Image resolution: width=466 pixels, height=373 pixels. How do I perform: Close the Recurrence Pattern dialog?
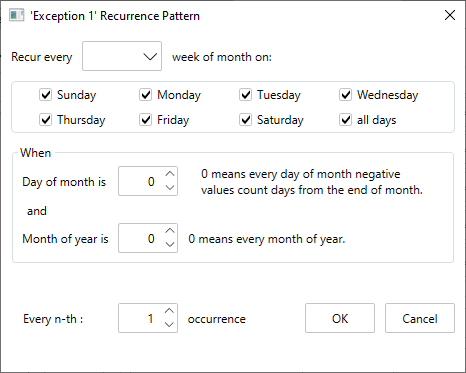[450, 15]
